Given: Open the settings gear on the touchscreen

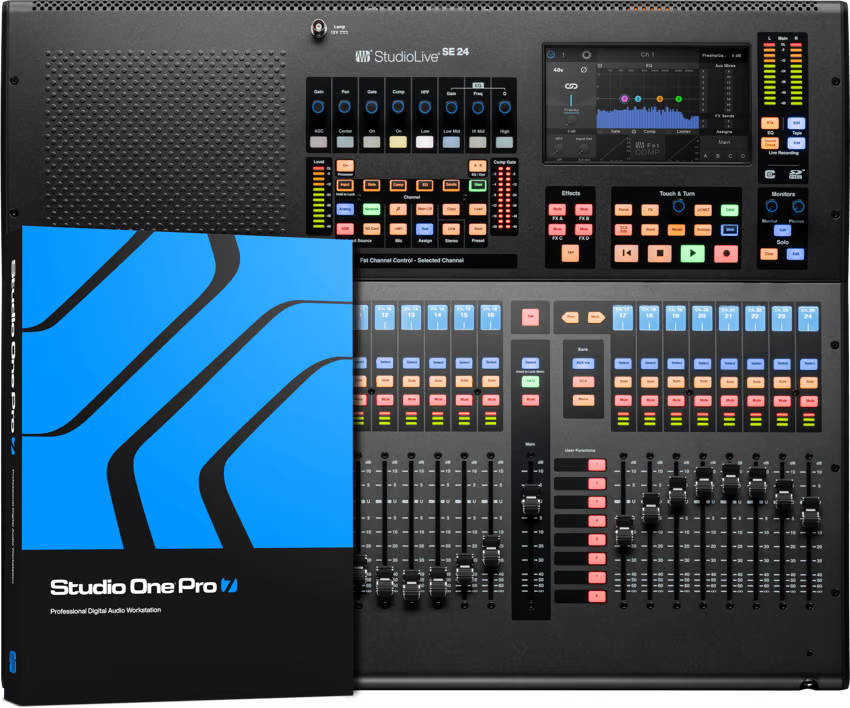Looking at the screenshot, I should click(x=587, y=55).
